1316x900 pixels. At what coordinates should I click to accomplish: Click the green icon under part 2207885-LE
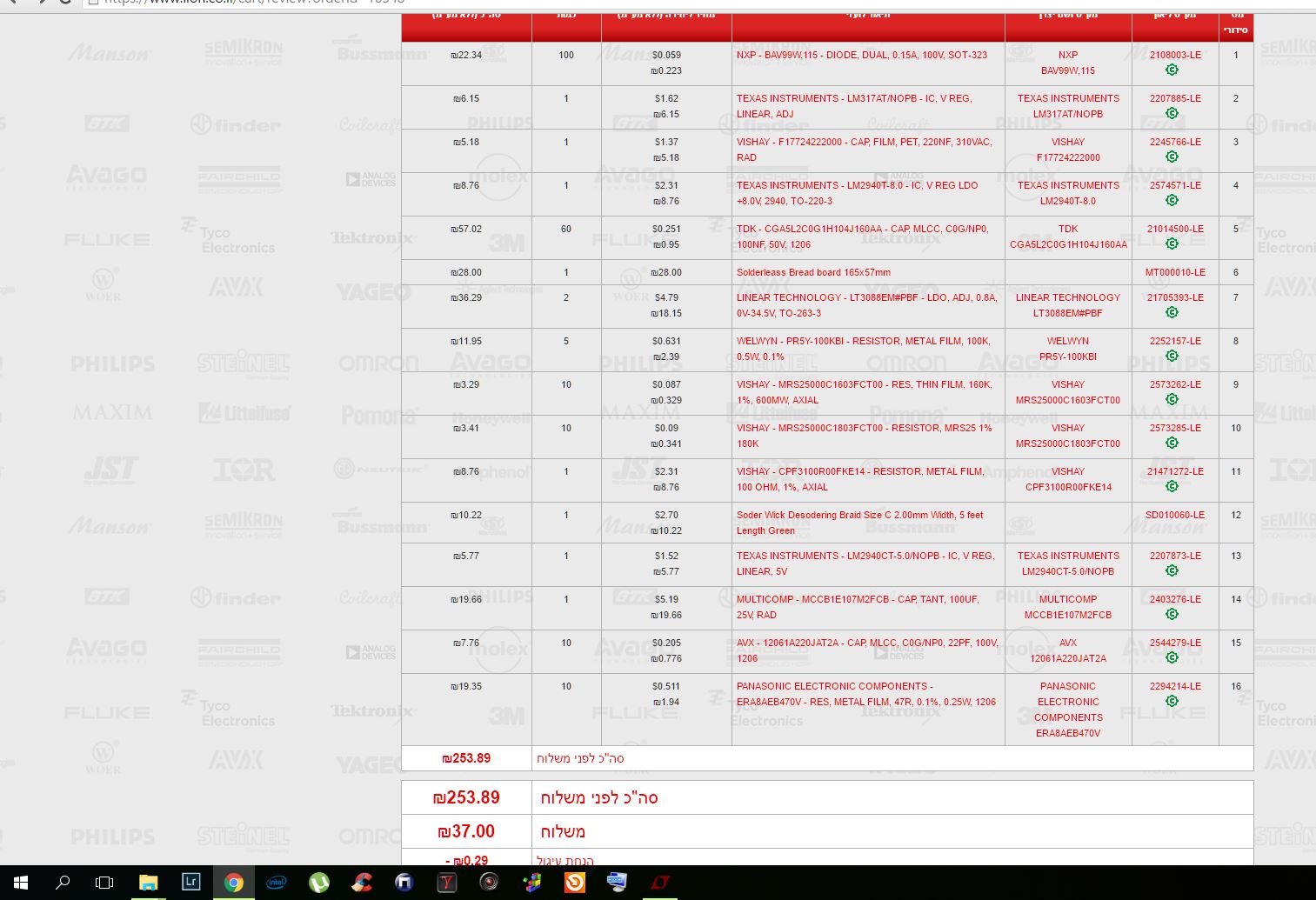(1172, 113)
